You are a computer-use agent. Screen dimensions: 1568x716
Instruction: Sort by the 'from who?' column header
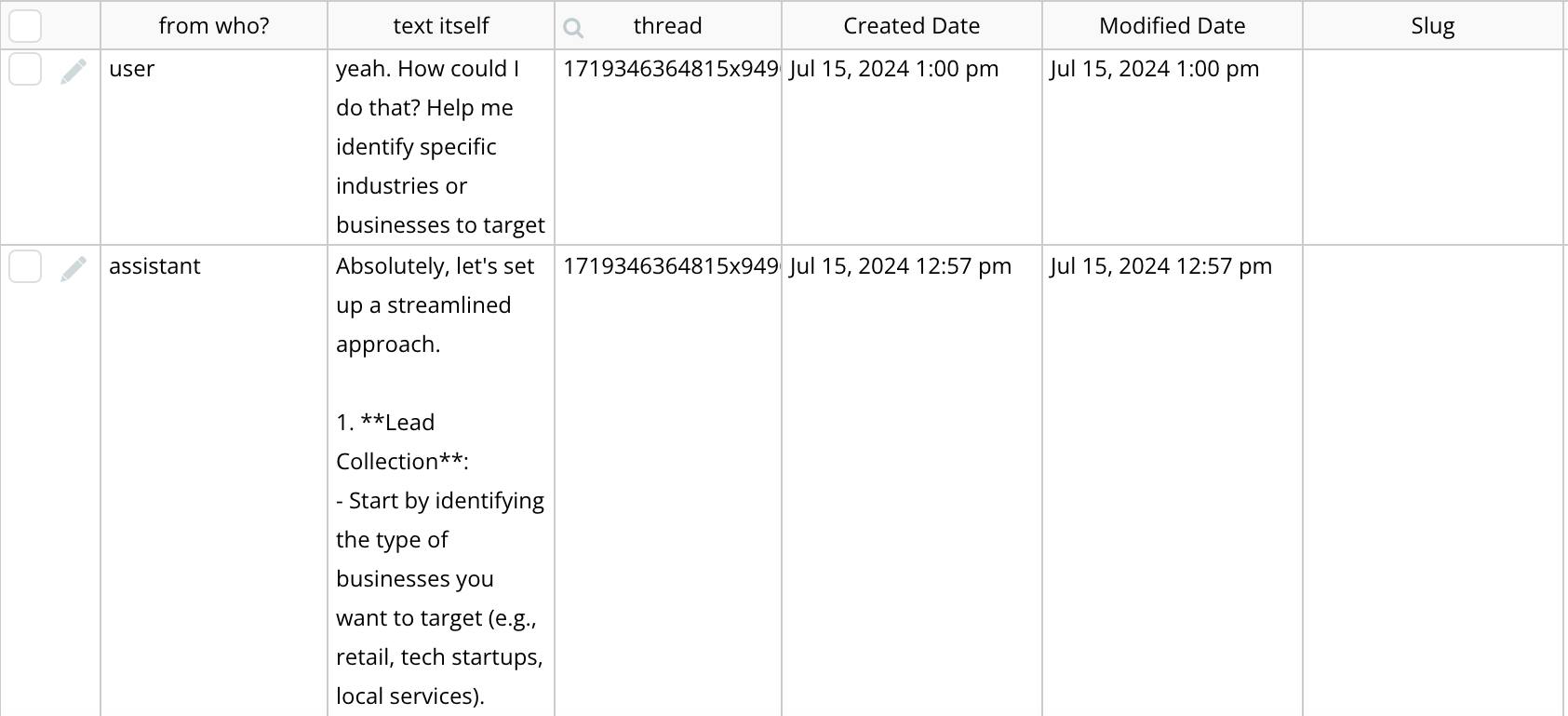[214, 26]
